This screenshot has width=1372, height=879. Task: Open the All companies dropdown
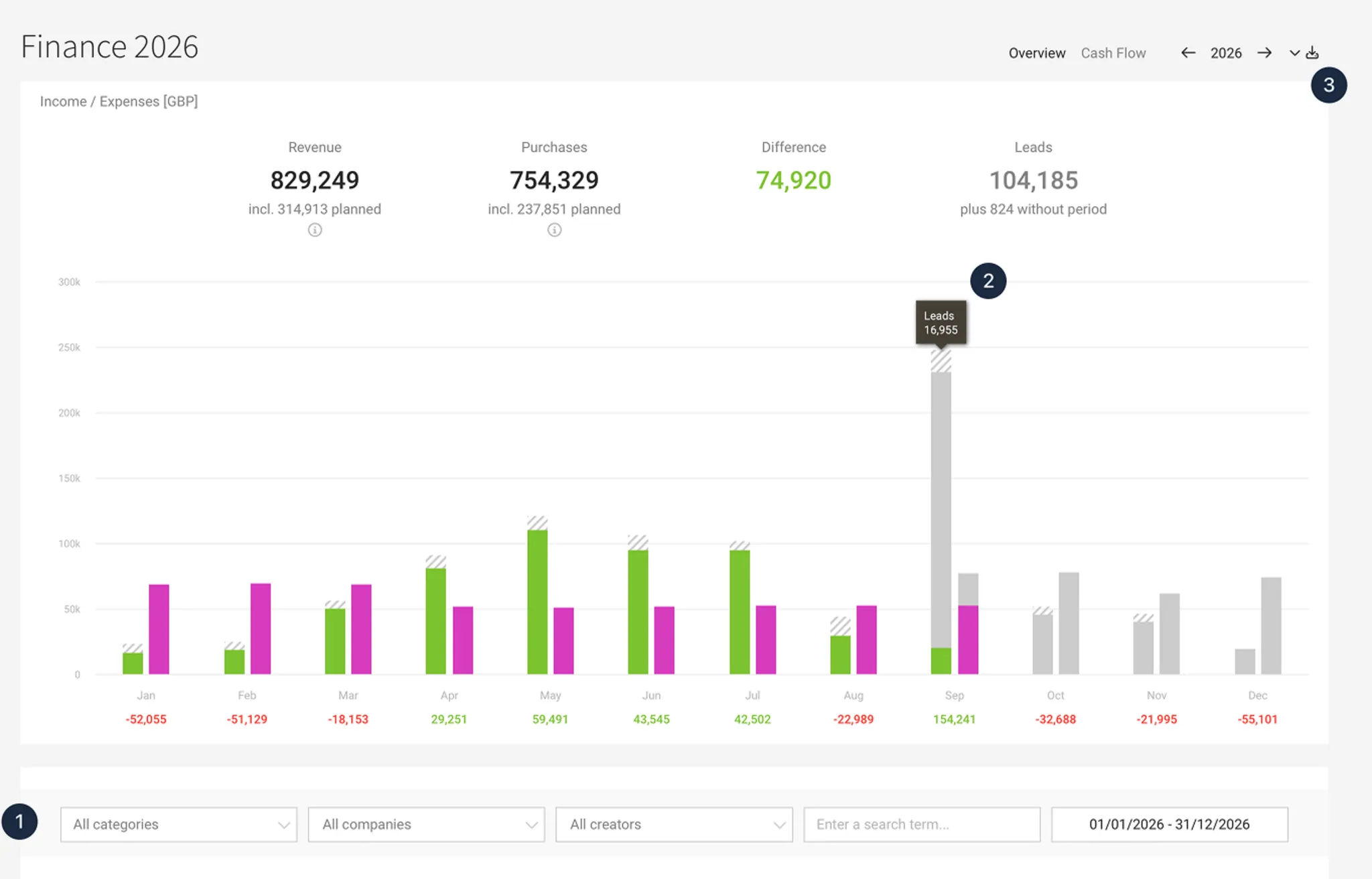pos(427,824)
